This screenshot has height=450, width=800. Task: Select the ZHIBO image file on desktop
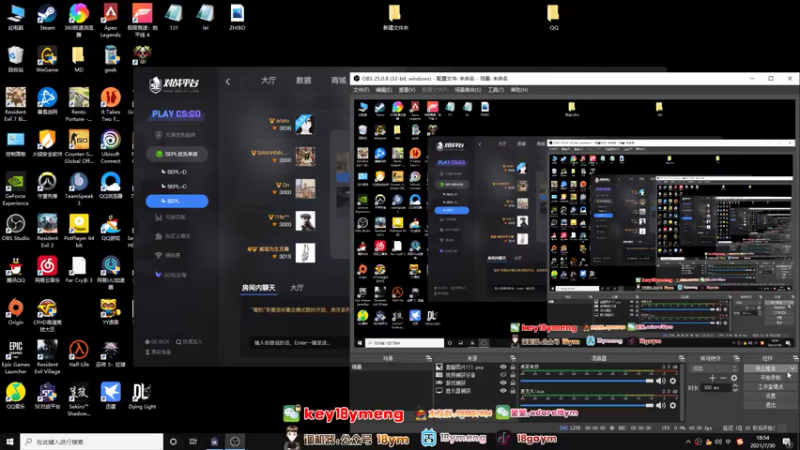237,17
